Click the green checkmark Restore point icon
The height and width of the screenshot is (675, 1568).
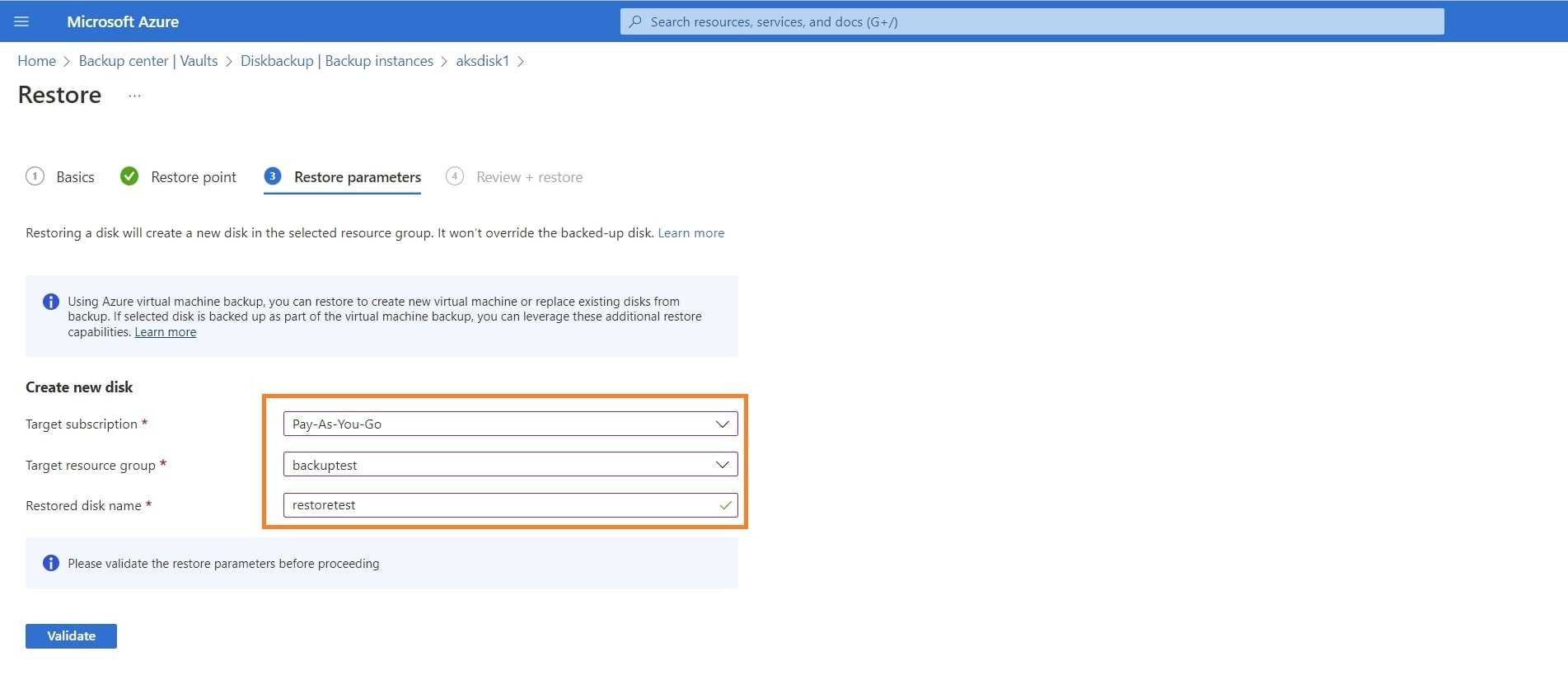pos(129,176)
